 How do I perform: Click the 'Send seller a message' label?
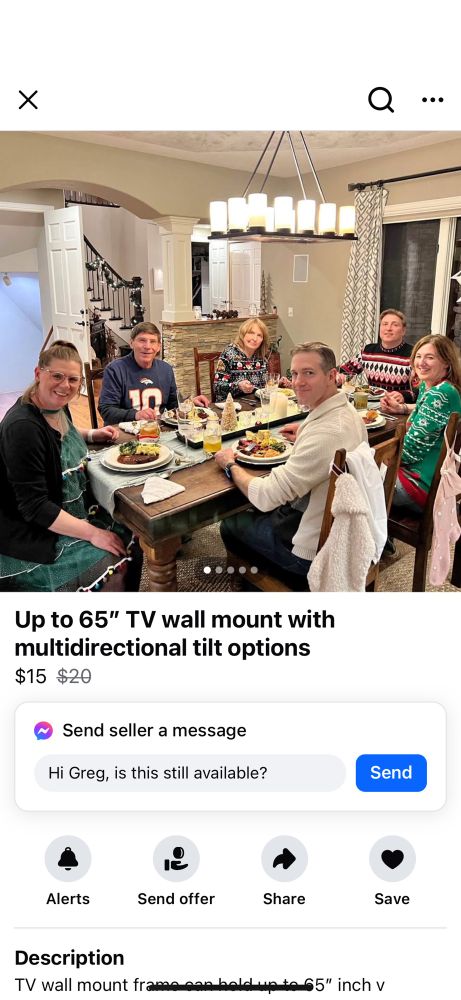154,730
